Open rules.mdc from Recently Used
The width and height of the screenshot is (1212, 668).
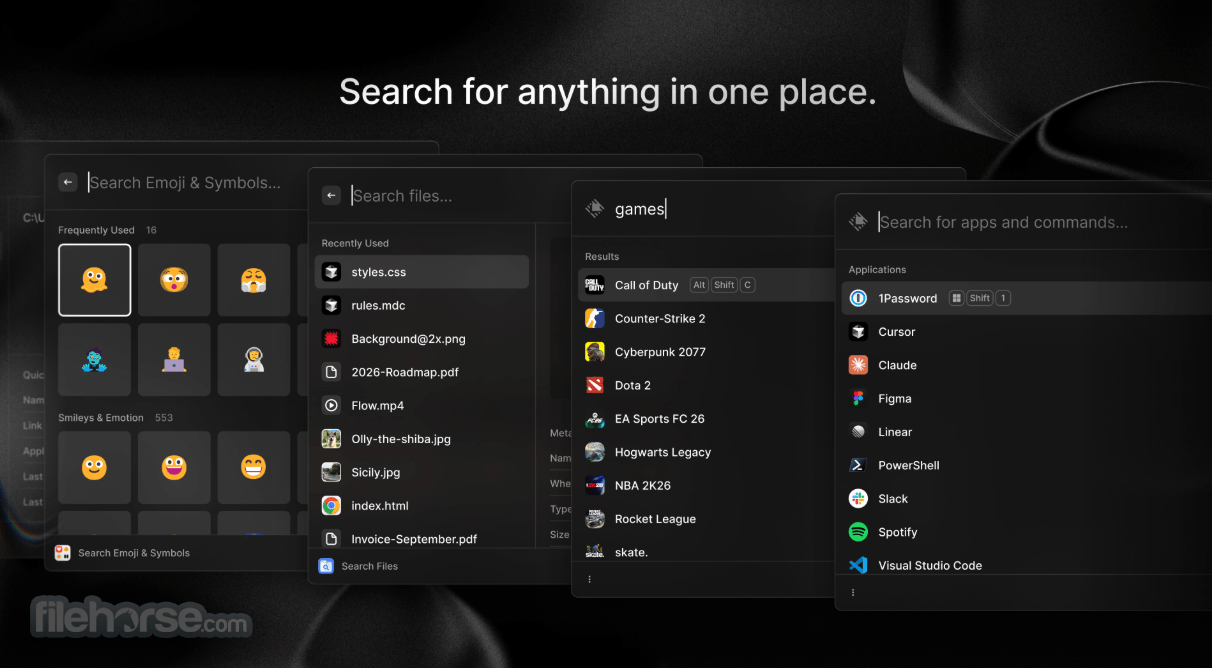422,305
